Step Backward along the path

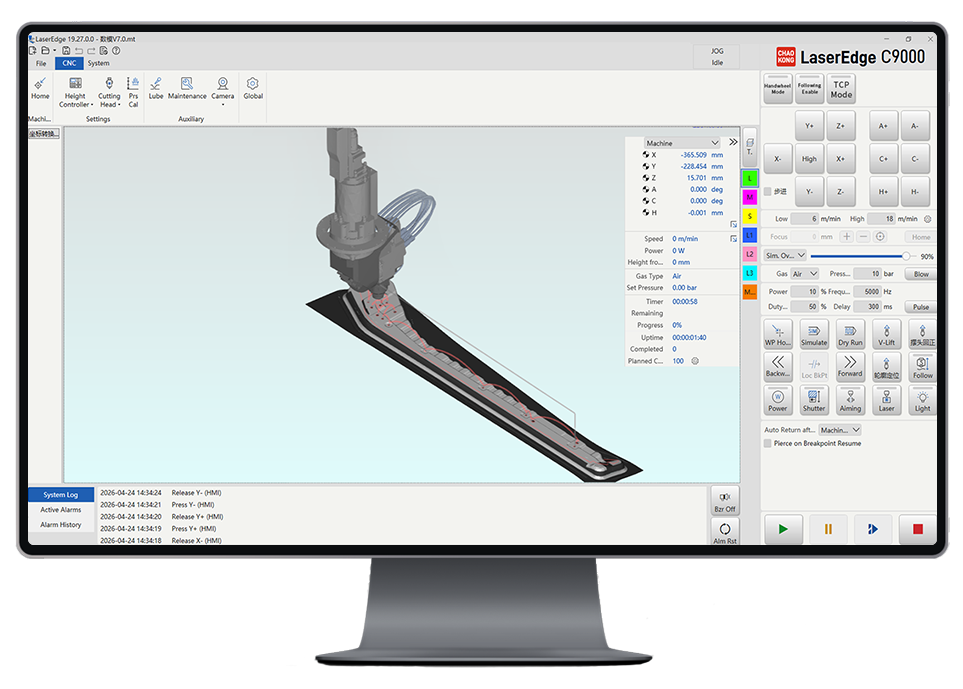(778, 367)
